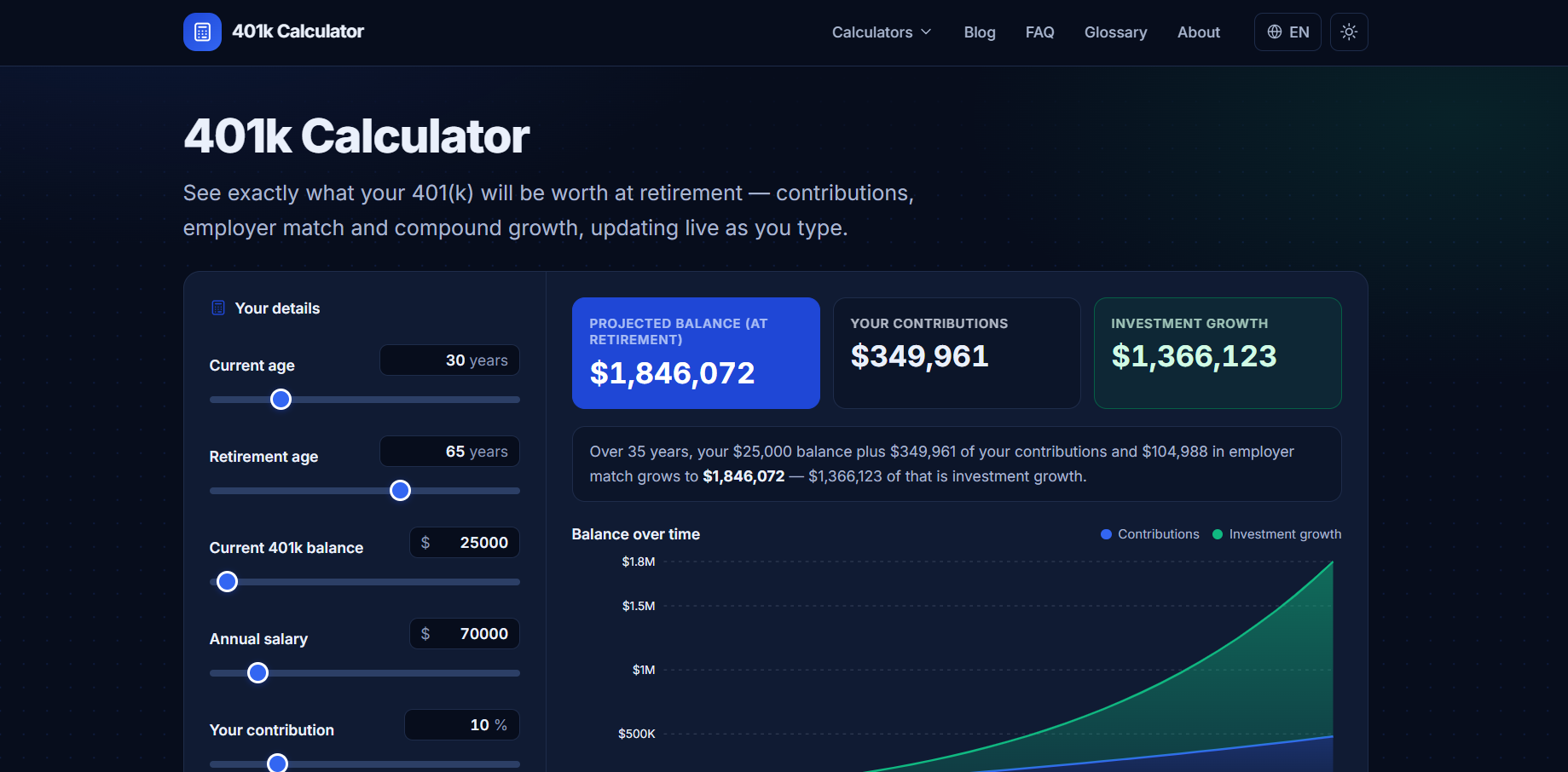Screen dimensions: 1568x772
Task: Adjust the Current 401k balance slider handle
Action: 227,582
